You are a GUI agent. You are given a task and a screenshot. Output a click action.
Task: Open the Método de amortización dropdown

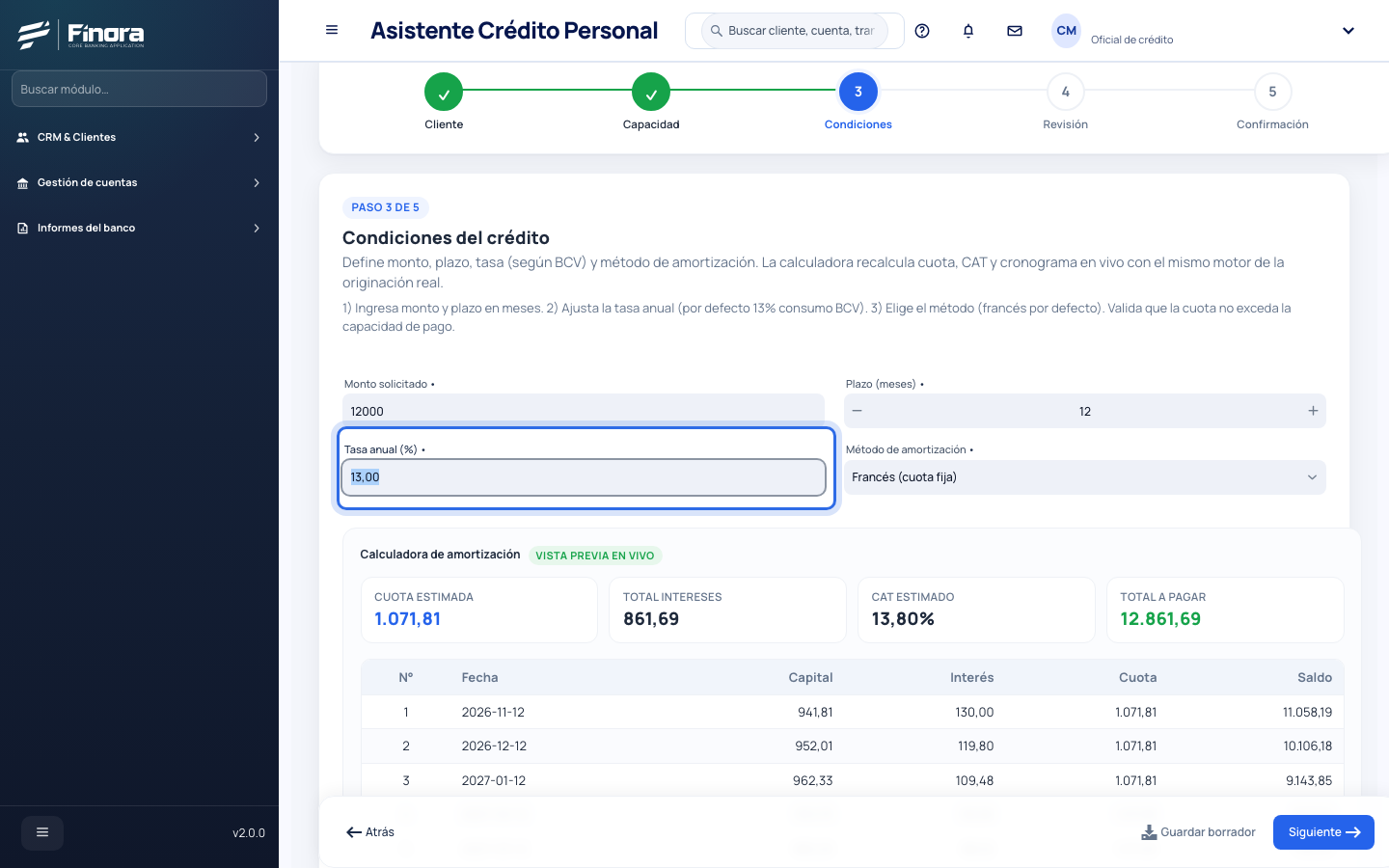pos(1085,477)
